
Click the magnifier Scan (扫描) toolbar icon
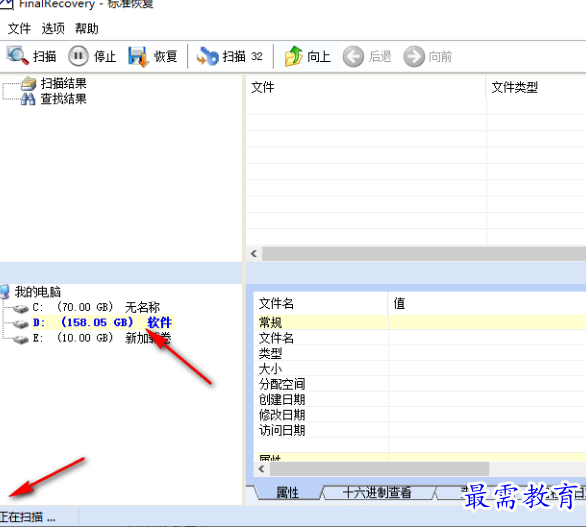17,56
